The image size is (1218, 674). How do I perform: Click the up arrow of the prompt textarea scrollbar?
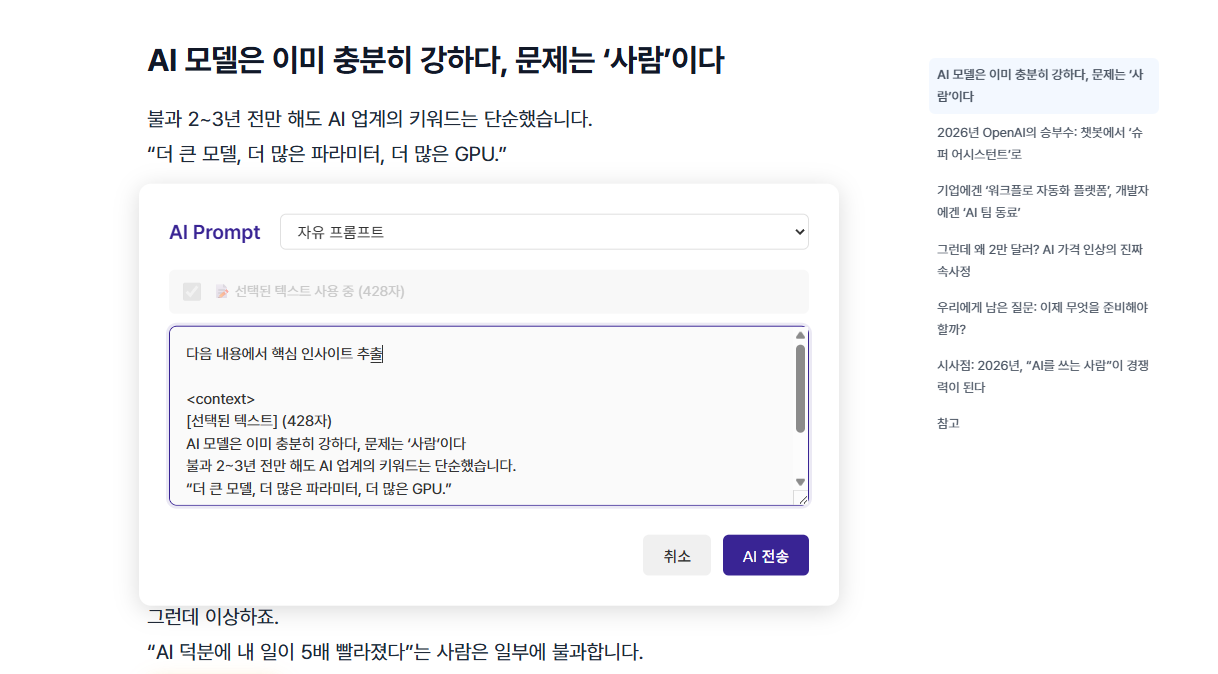point(800,336)
